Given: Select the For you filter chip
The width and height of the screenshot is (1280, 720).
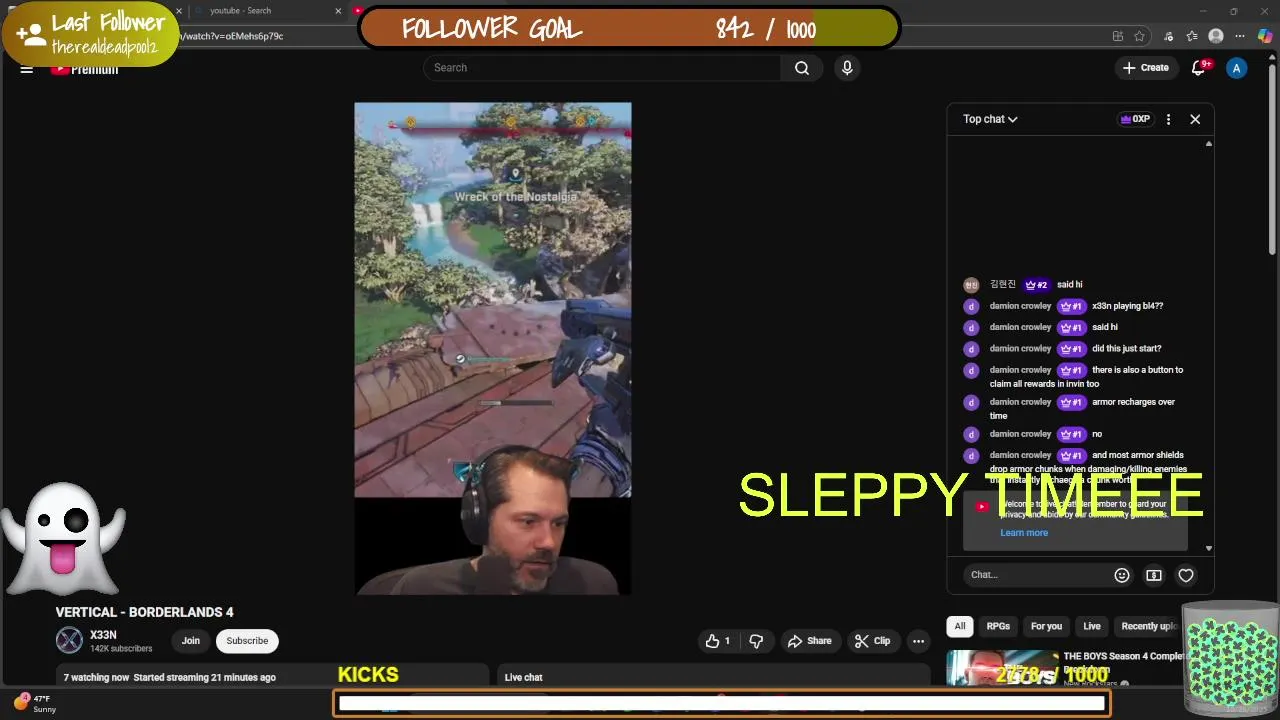Looking at the screenshot, I should click(x=1046, y=626).
